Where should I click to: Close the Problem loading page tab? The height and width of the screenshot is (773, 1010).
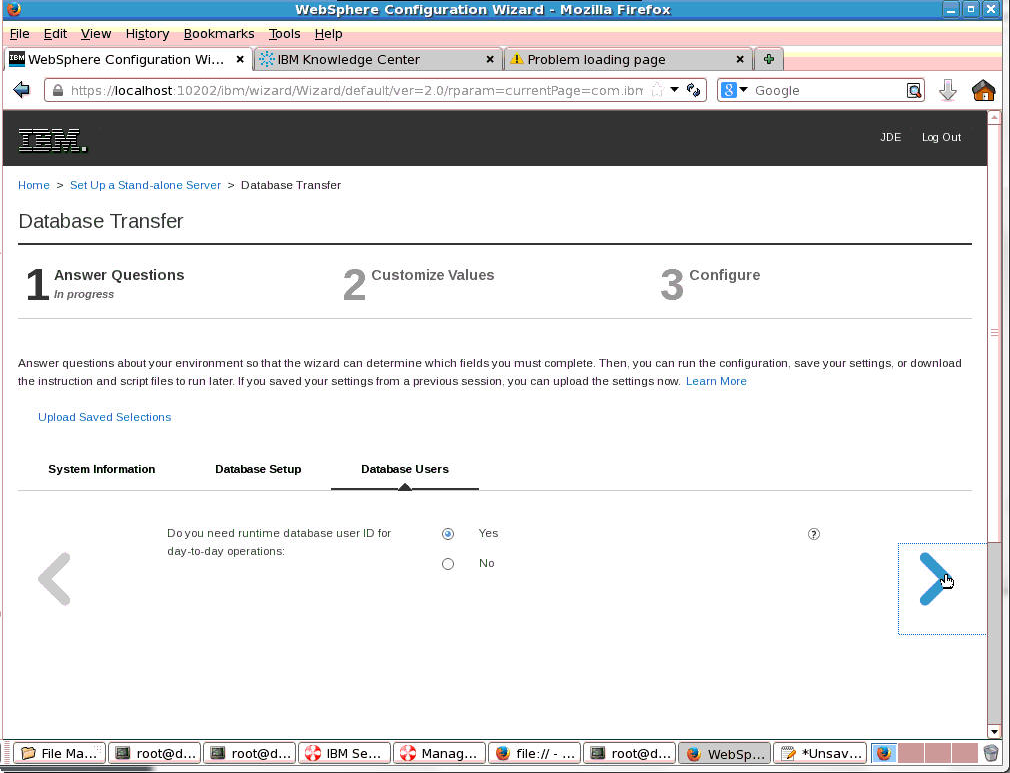pyautogui.click(x=739, y=59)
